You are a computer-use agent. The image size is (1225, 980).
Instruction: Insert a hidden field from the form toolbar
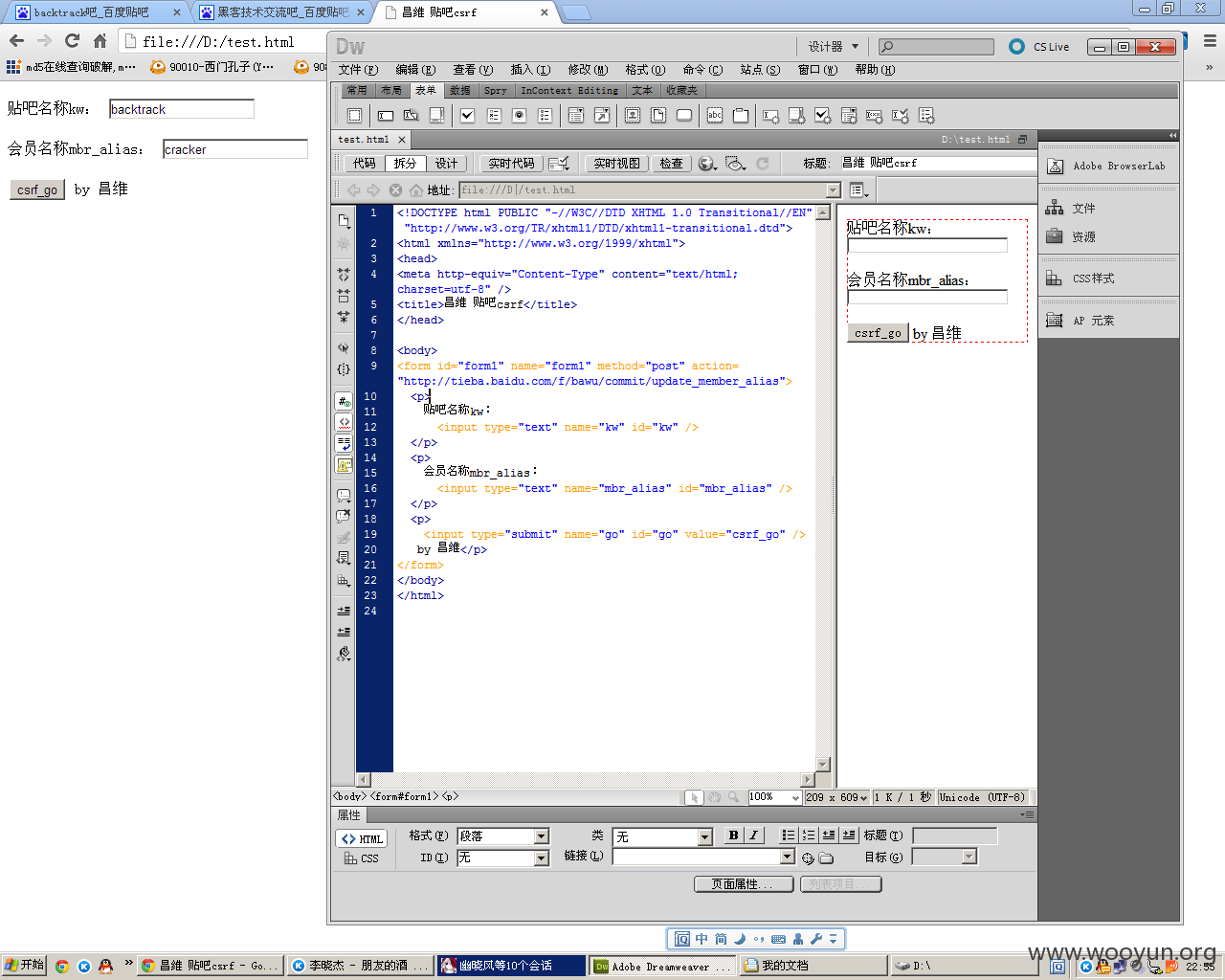click(411, 115)
